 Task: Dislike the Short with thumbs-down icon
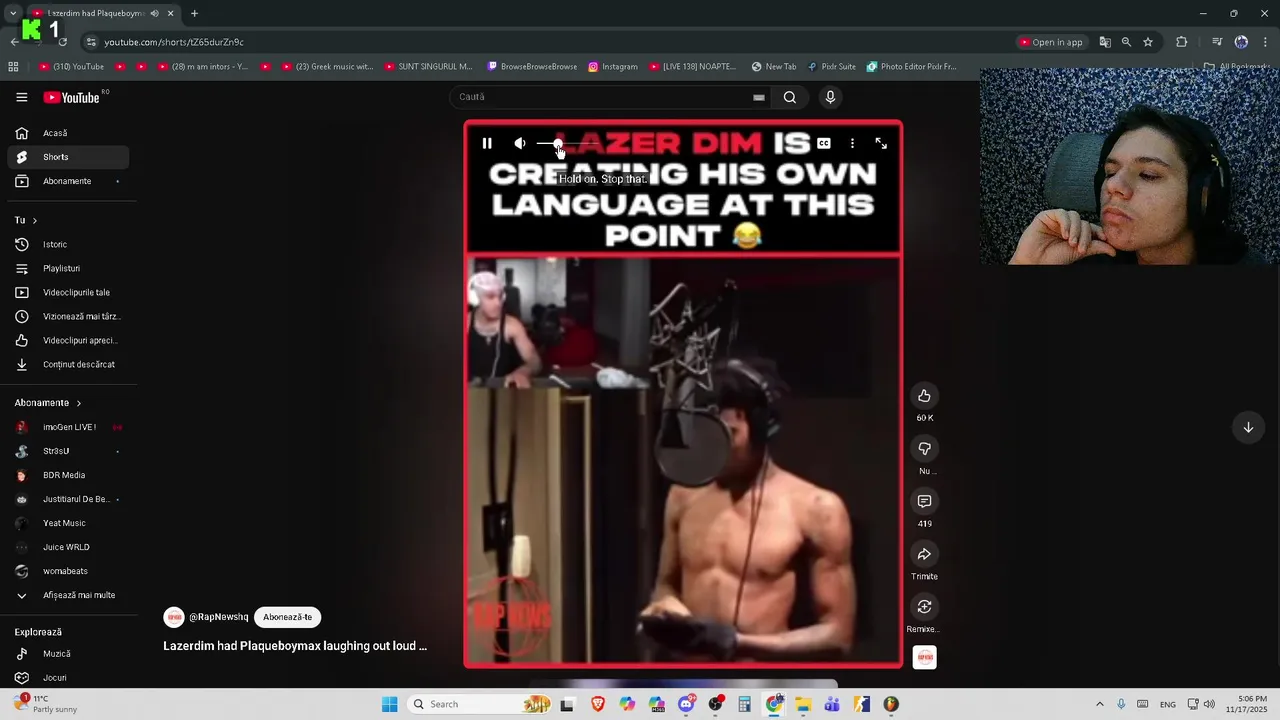[924, 449]
